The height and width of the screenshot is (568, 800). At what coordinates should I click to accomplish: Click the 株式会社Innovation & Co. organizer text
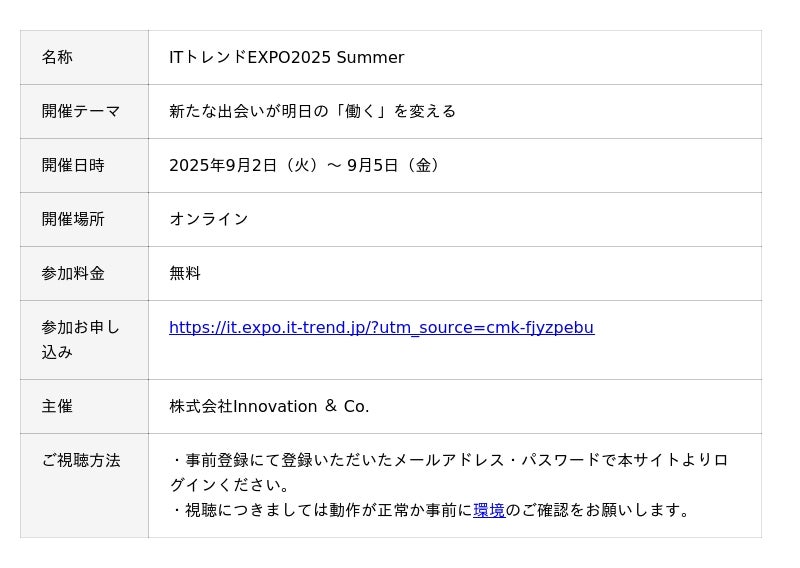(x=269, y=407)
